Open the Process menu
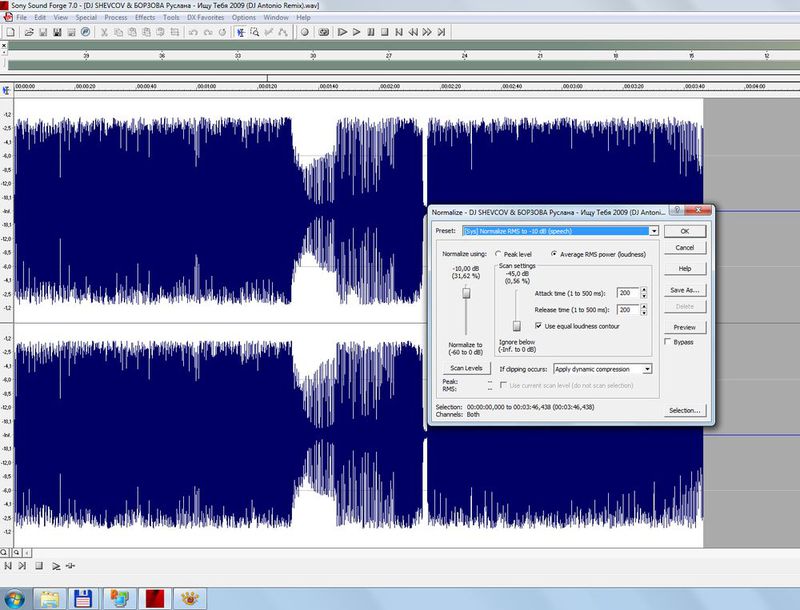The height and width of the screenshot is (610, 800). coord(115,17)
